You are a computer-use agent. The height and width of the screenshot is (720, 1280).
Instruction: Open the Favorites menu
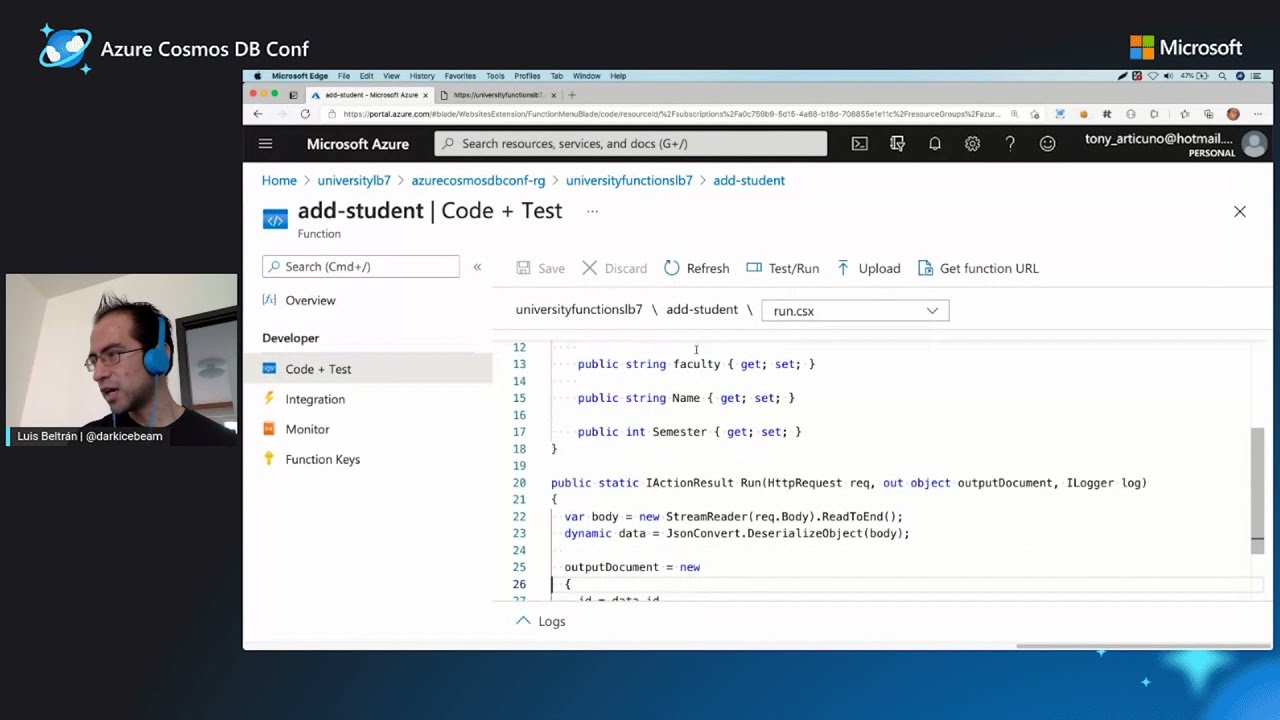[460, 76]
